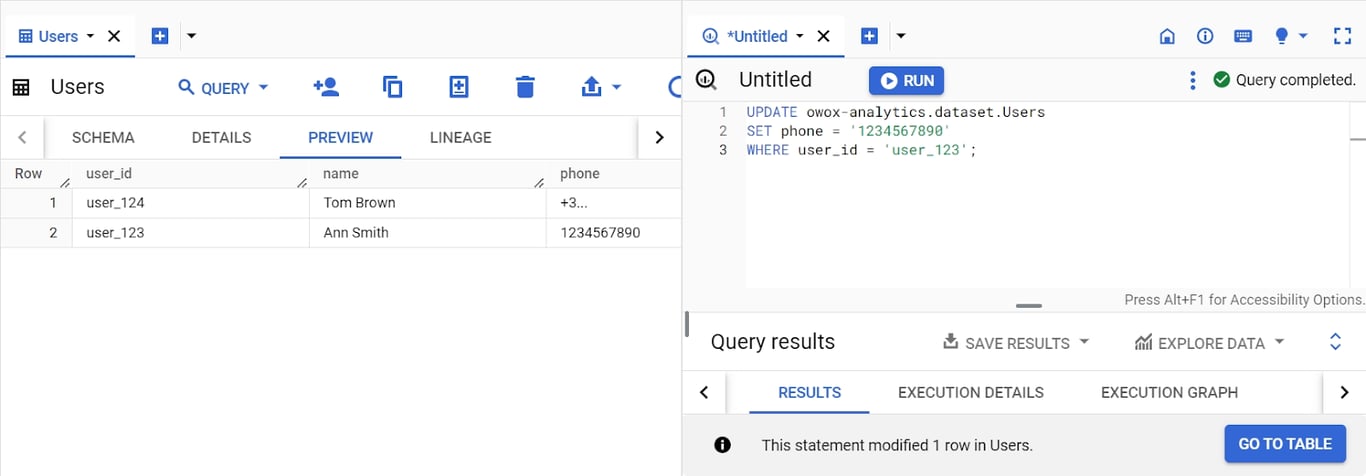The height and width of the screenshot is (476, 1366).
Task: Toggle full screen editor icon
Action: [x=1343, y=36]
